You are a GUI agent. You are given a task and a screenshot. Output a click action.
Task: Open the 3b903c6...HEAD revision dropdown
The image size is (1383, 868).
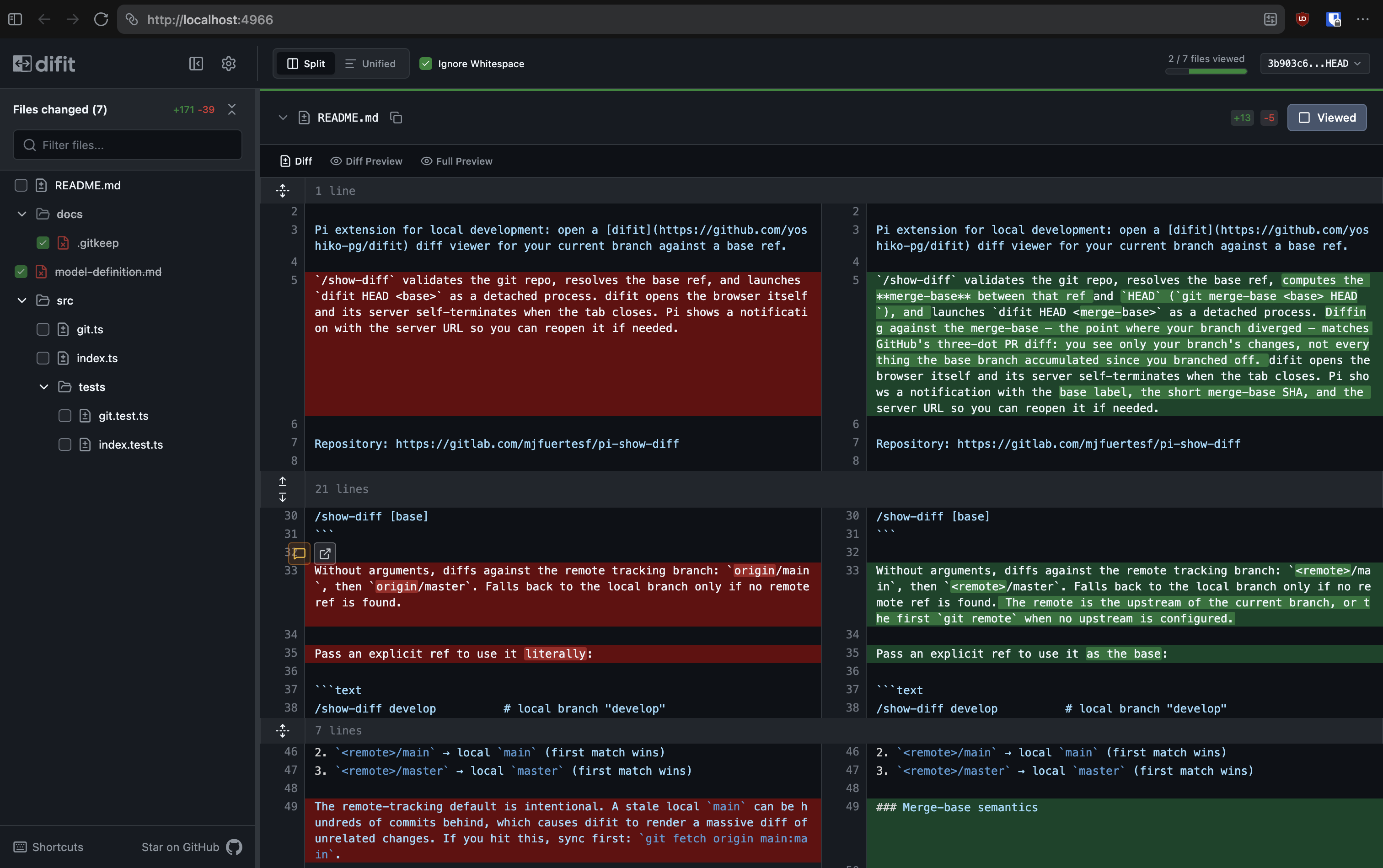pyautogui.click(x=1315, y=64)
